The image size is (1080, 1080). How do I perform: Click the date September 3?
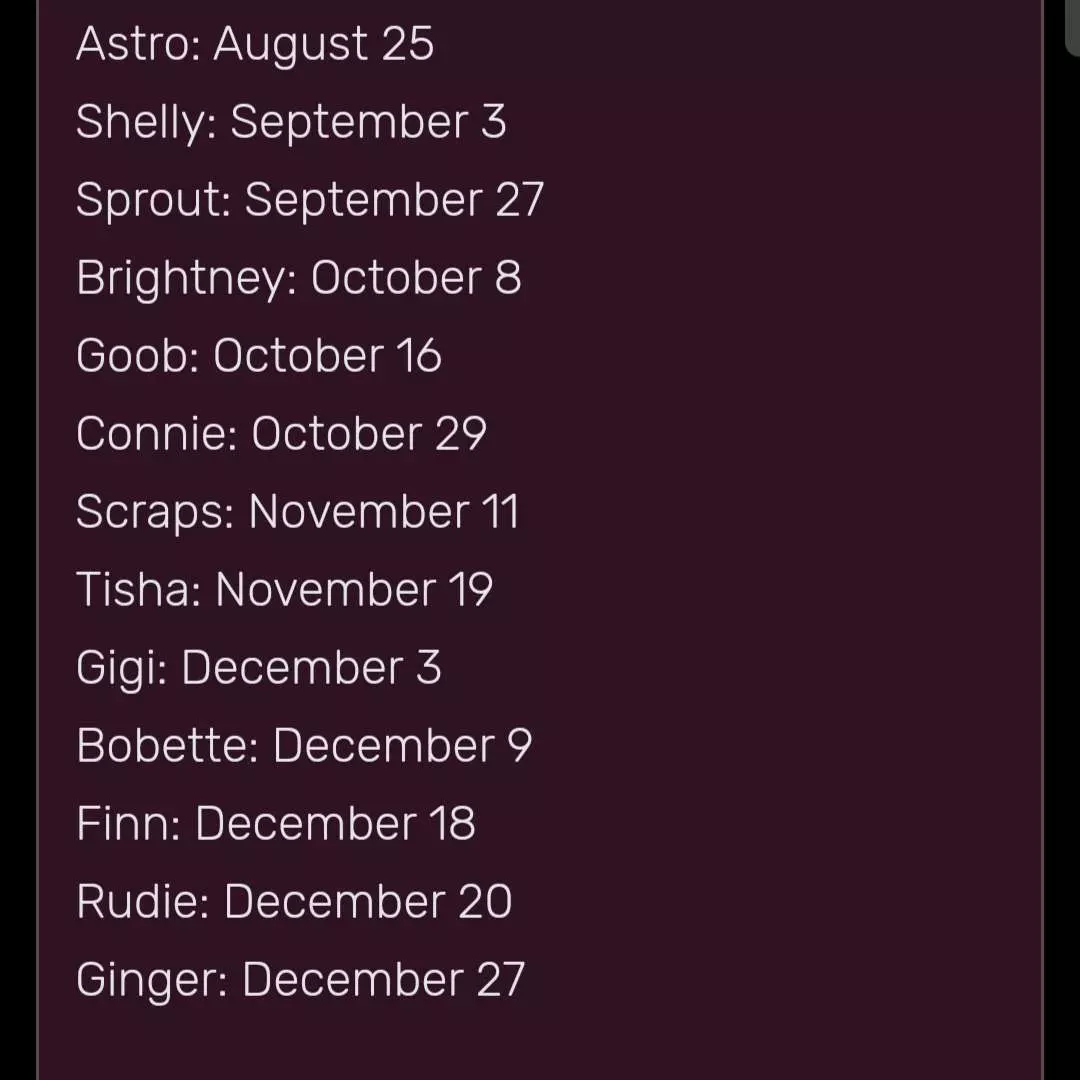(368, 122)
